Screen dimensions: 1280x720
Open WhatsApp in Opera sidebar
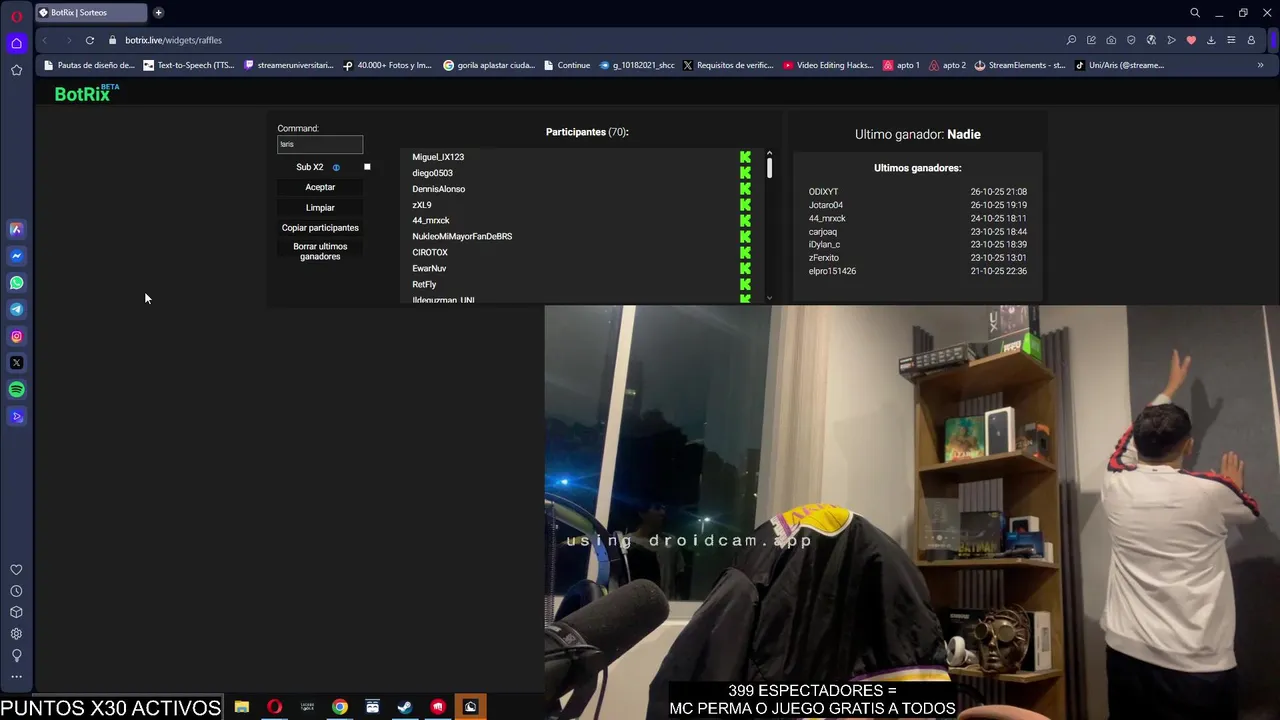click(x=16, y=283)
